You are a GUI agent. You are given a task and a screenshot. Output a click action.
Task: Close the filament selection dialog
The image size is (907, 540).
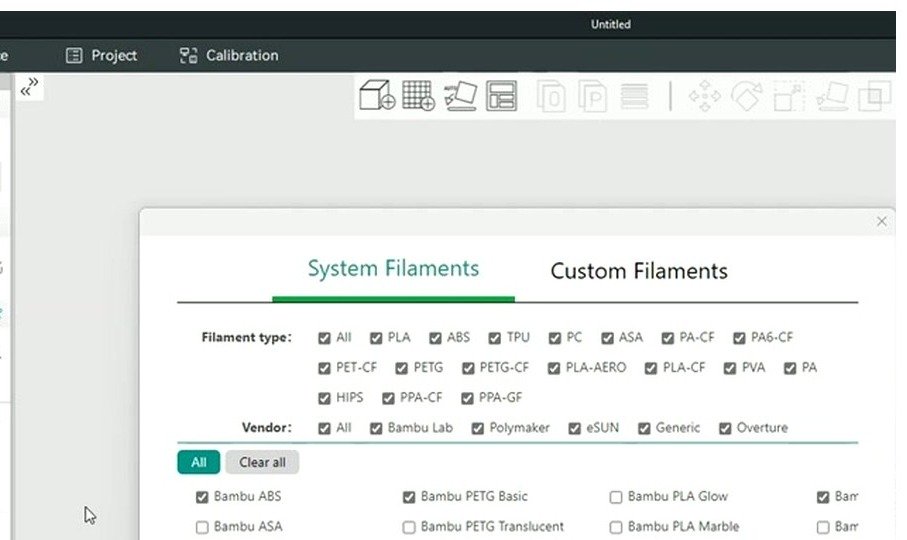pyautogui.click(x=882, y=221)
